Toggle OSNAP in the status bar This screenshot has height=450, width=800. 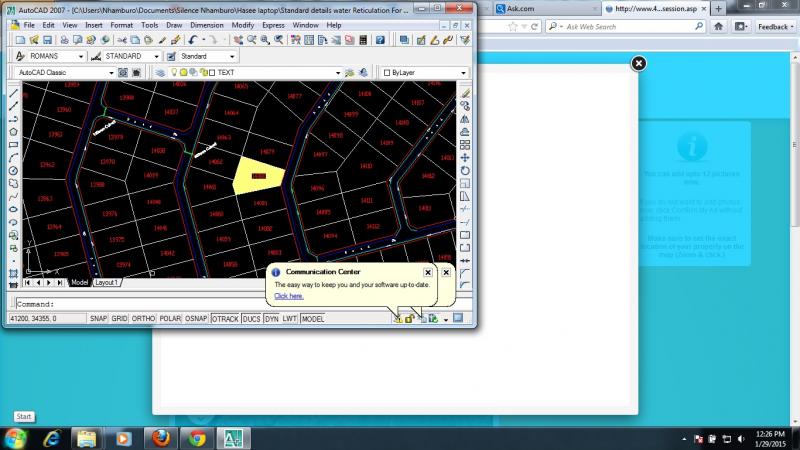[x=196, y=318]
